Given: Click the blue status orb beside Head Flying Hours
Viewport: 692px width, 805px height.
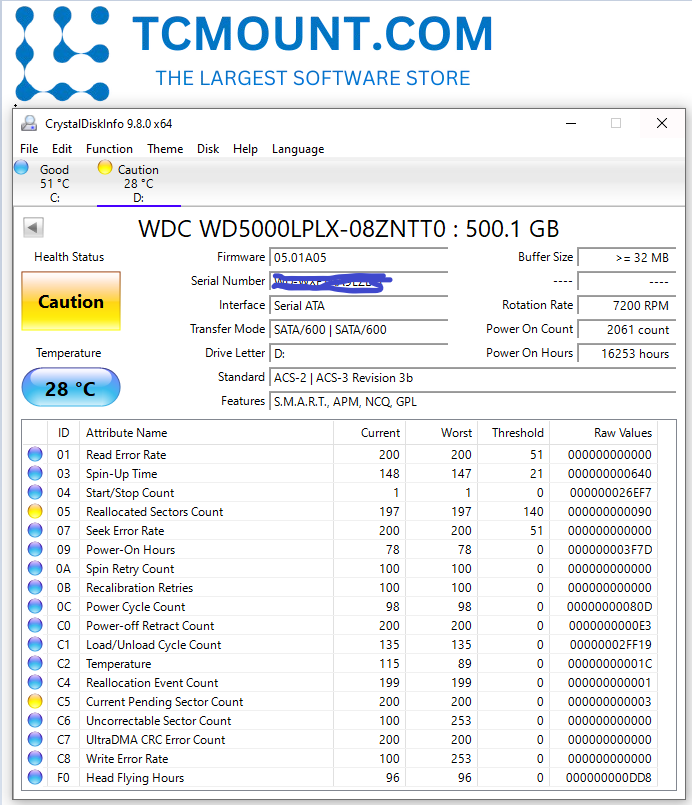Looking at the screenshot, I should [x=35, y=778].
